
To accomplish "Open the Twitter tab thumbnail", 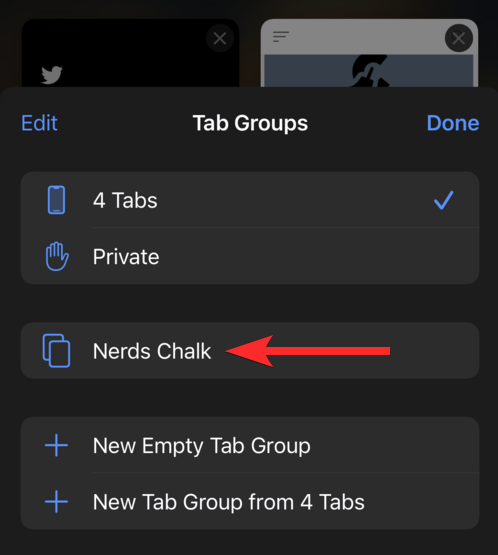I will pos(130,53).
